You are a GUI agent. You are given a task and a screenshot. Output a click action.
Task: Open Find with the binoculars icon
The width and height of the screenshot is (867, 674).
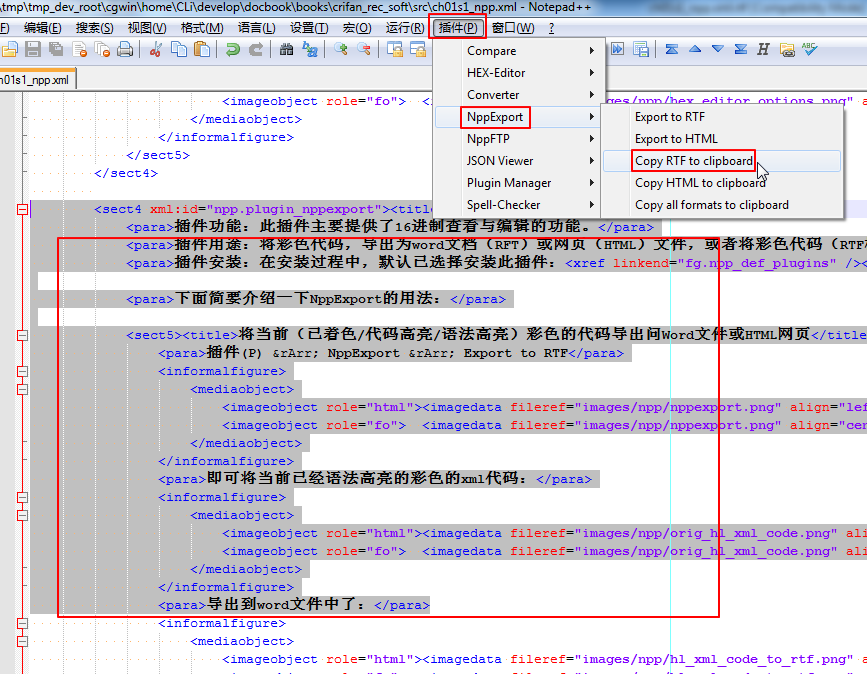click(x=287, y=49)
